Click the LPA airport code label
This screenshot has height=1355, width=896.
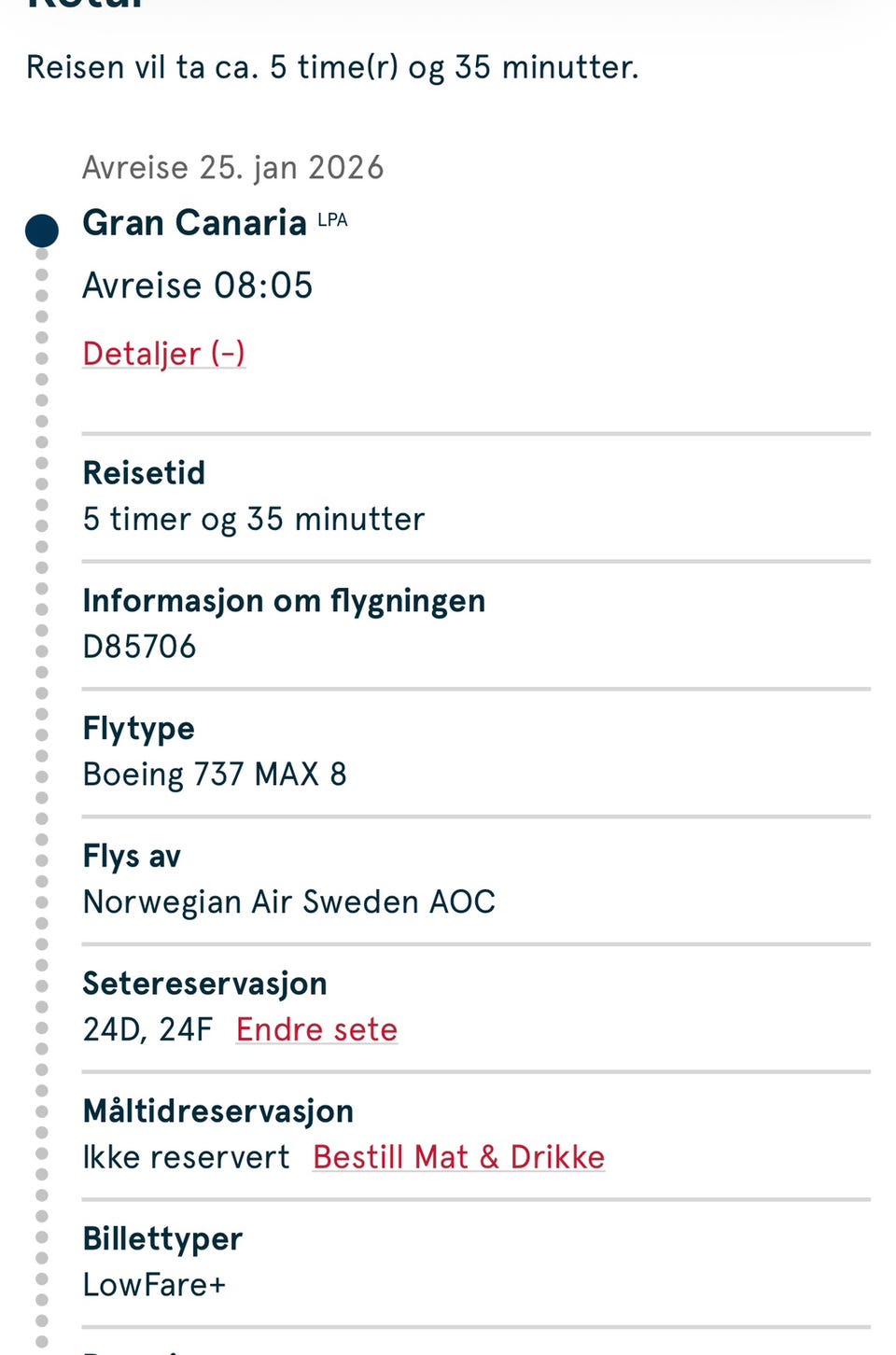point(332,220)
